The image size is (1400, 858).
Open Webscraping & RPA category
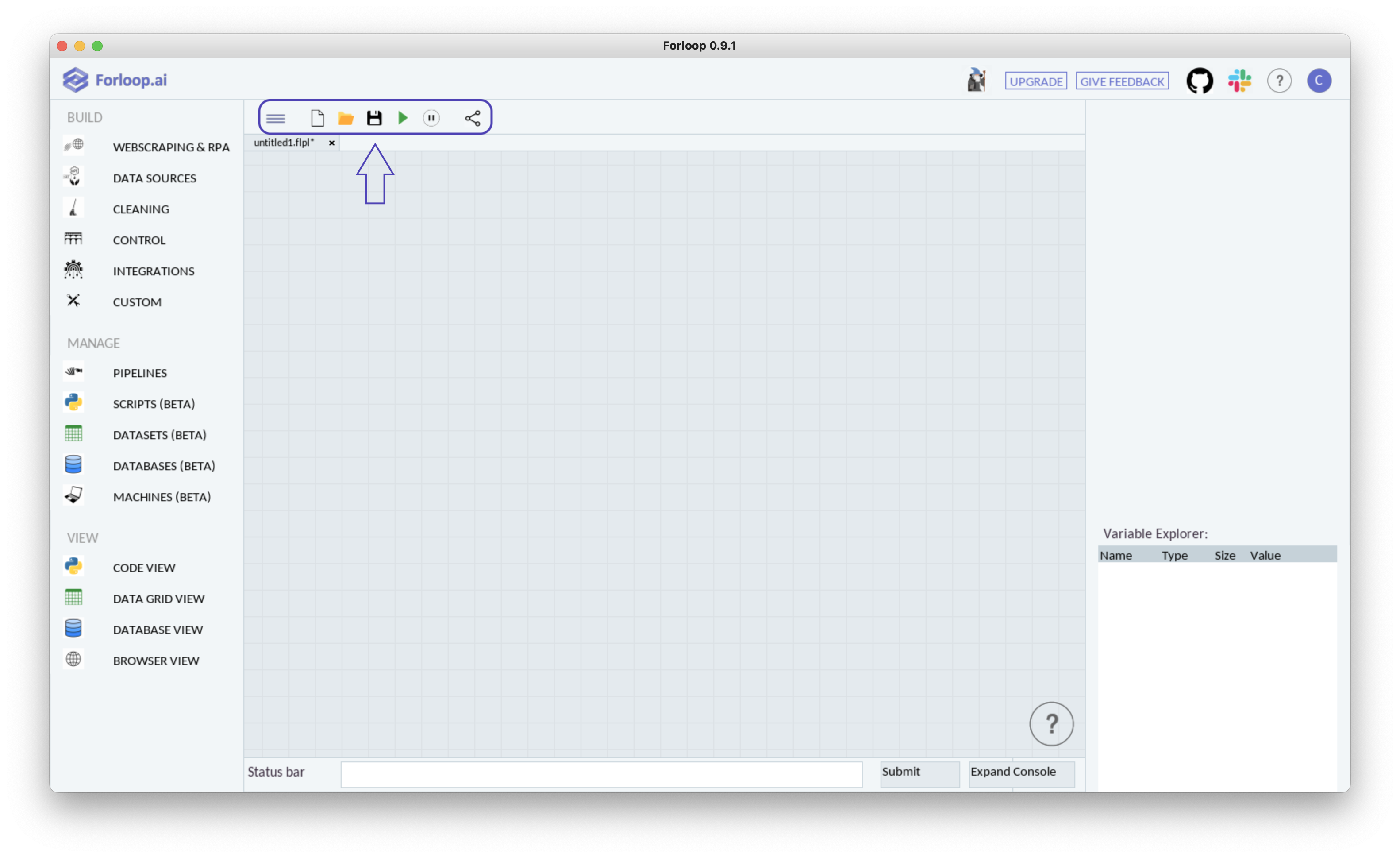(171, 147)
